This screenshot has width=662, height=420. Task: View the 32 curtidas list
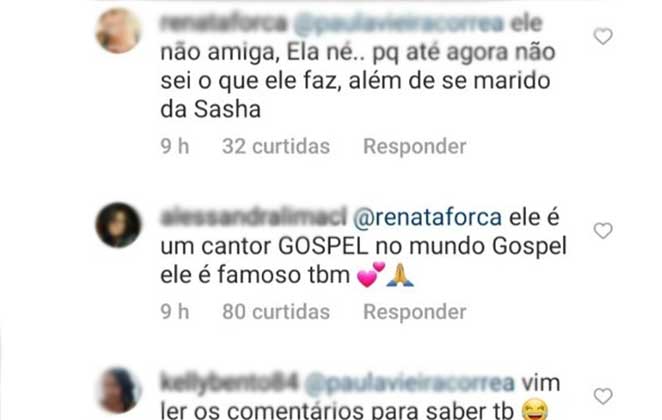[x=276, y=146]
